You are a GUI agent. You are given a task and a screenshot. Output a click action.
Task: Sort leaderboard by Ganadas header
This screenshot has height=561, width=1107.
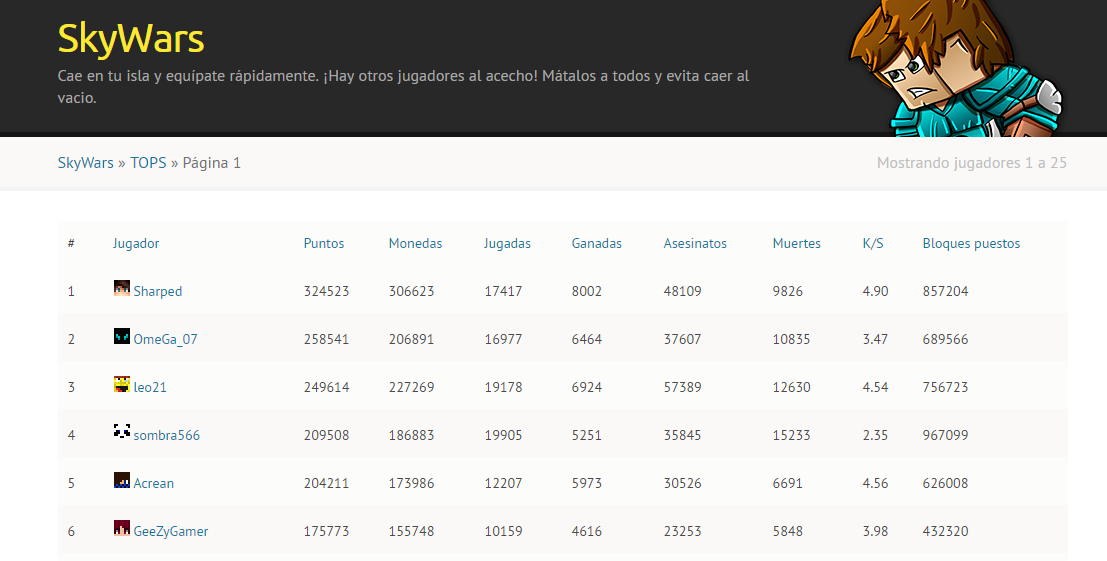pos(596,244)
